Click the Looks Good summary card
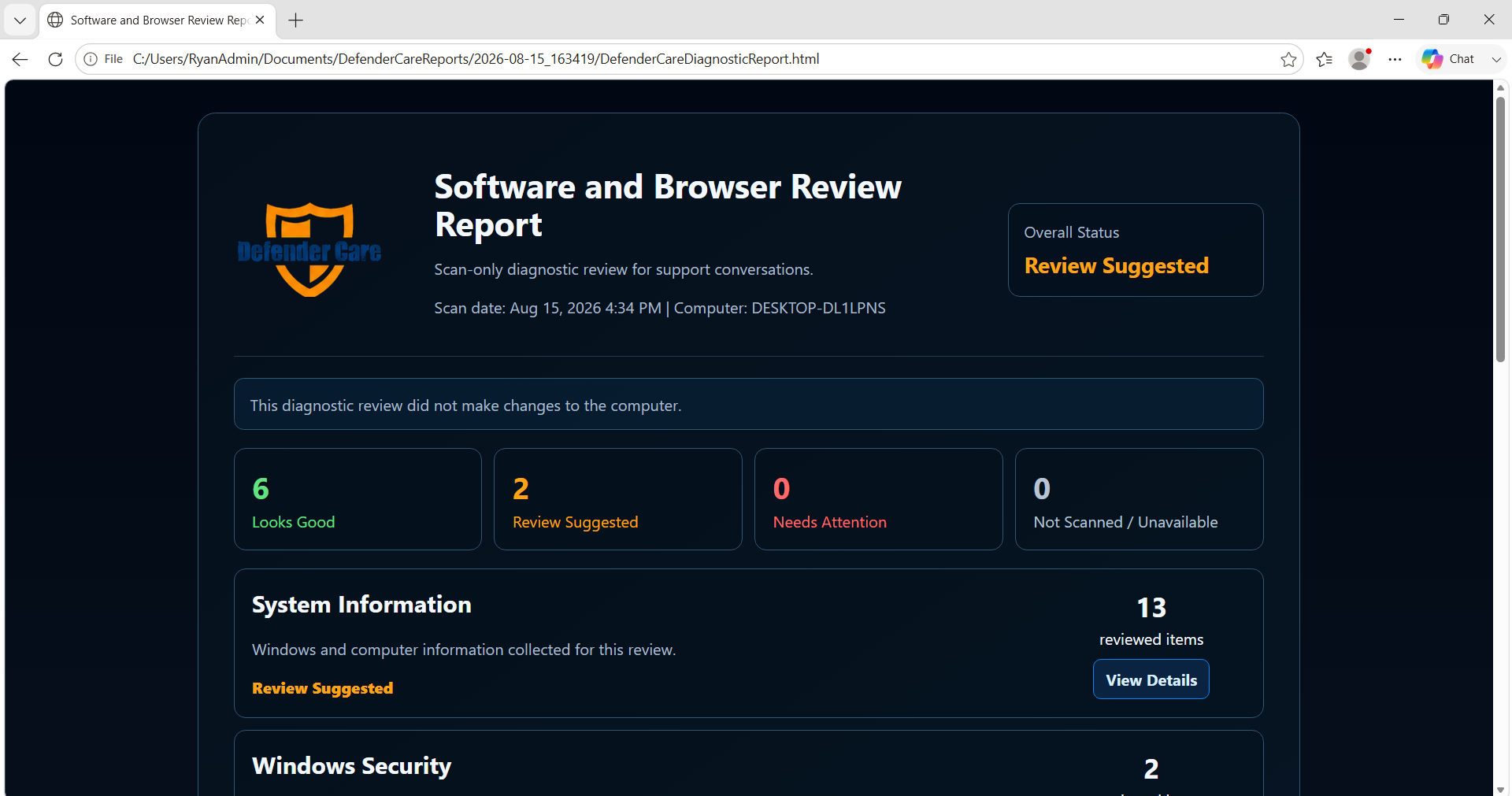 point(358,499)
